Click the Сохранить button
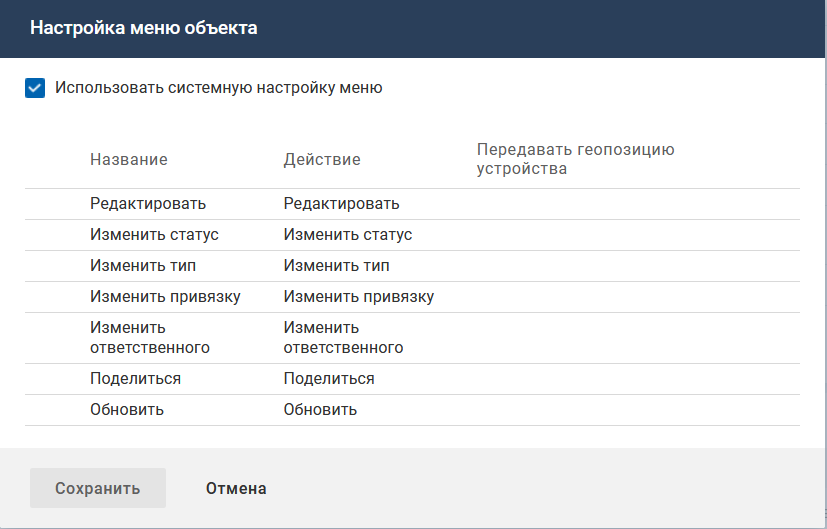 pyautogui.click(x=98, y=489)
